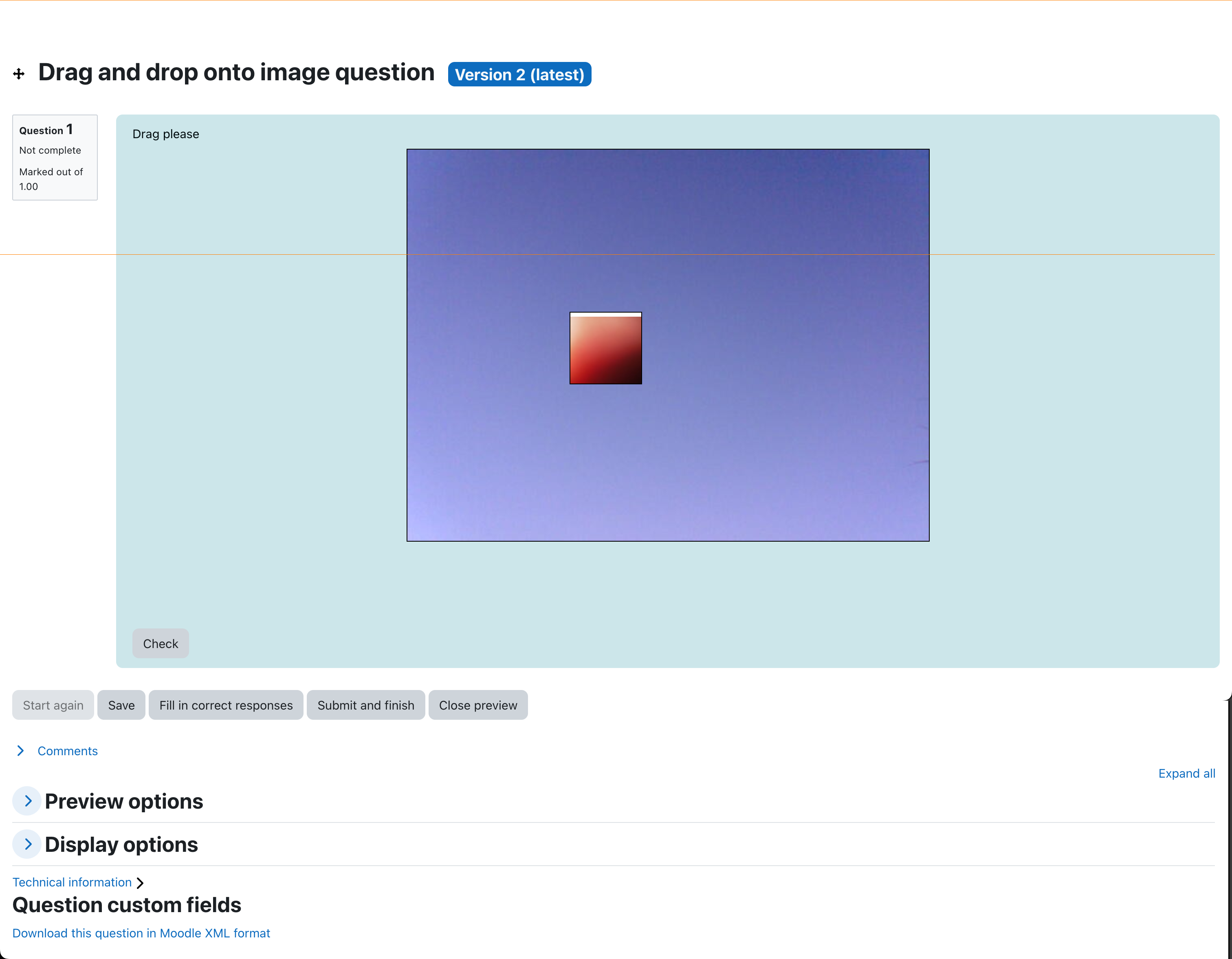This screenshot has width=1232, height=959.
Task: Open the Technical information link
Action: [72, 882]
